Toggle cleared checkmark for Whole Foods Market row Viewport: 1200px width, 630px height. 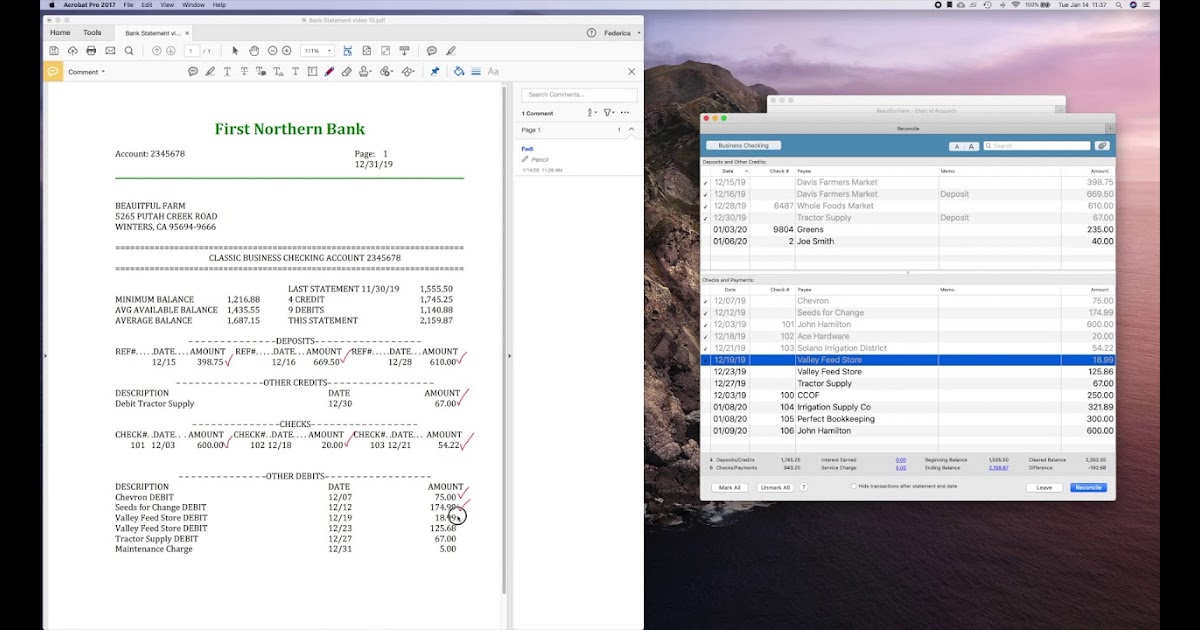click(x=706, y=206)
